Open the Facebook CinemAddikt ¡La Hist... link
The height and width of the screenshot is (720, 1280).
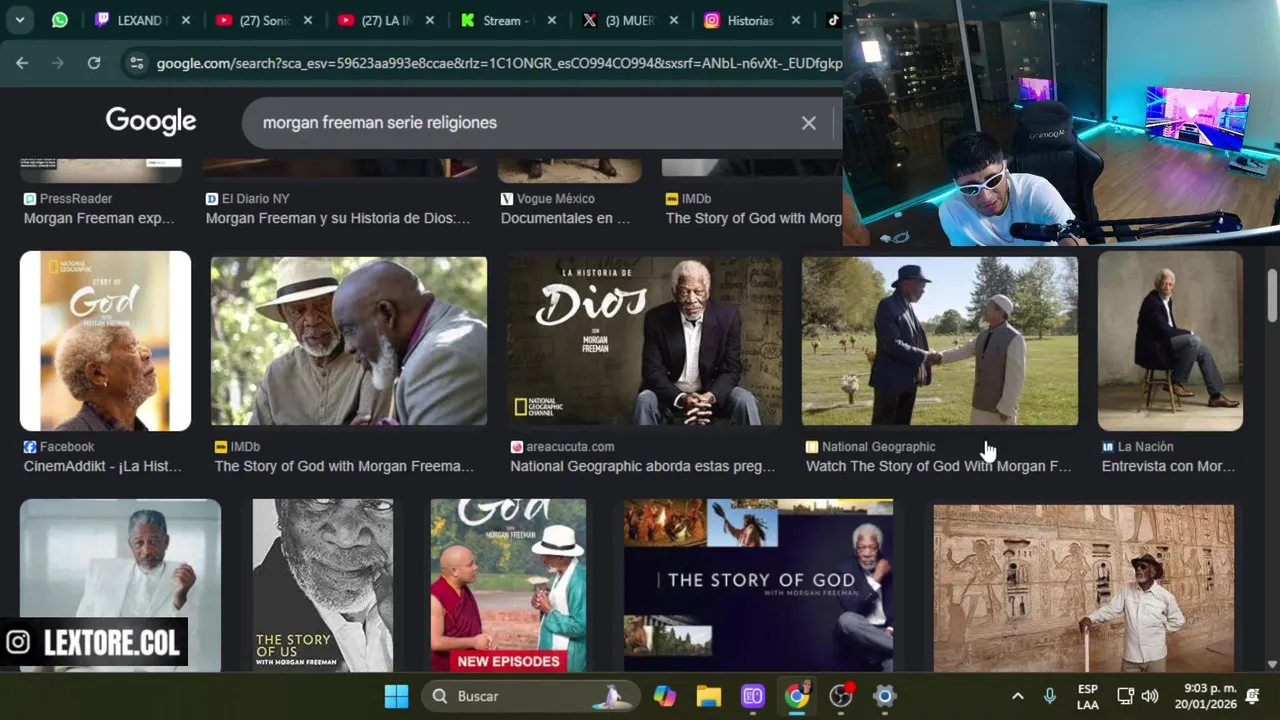coord(102,466)
